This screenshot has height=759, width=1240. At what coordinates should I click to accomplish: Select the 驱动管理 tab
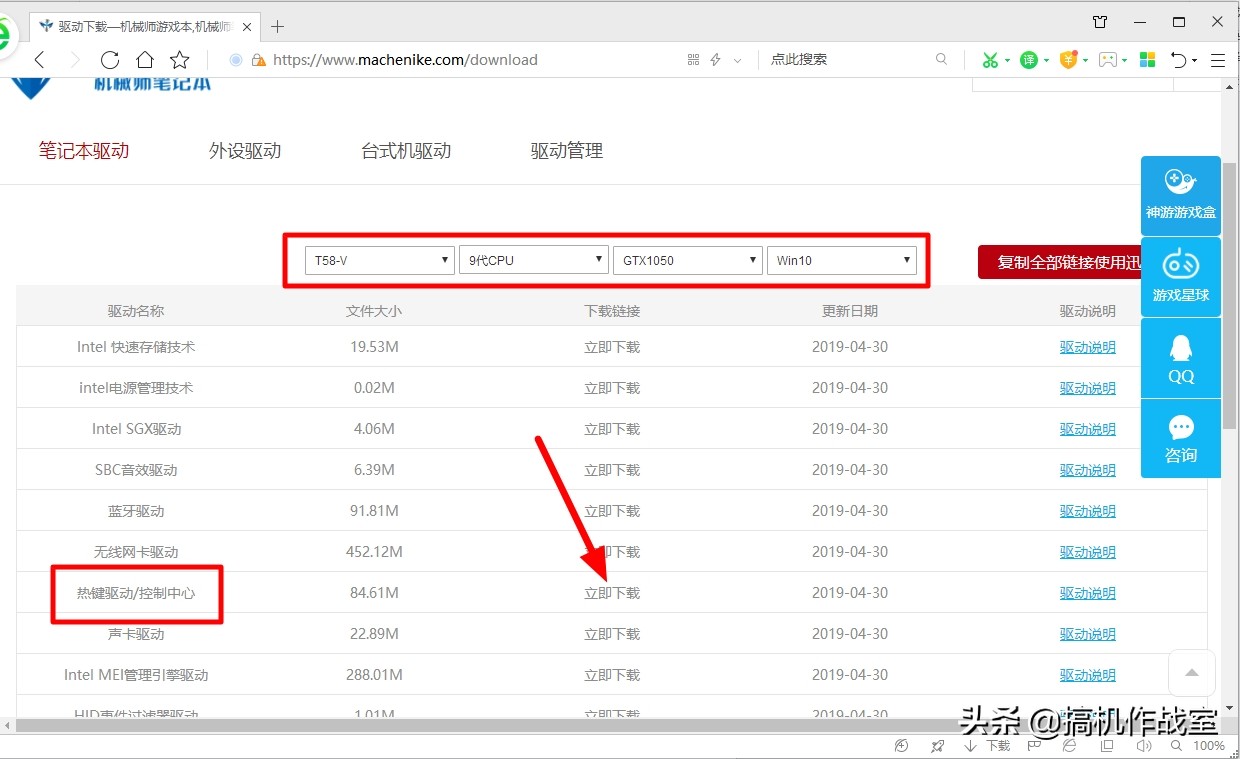coord(566,150)
